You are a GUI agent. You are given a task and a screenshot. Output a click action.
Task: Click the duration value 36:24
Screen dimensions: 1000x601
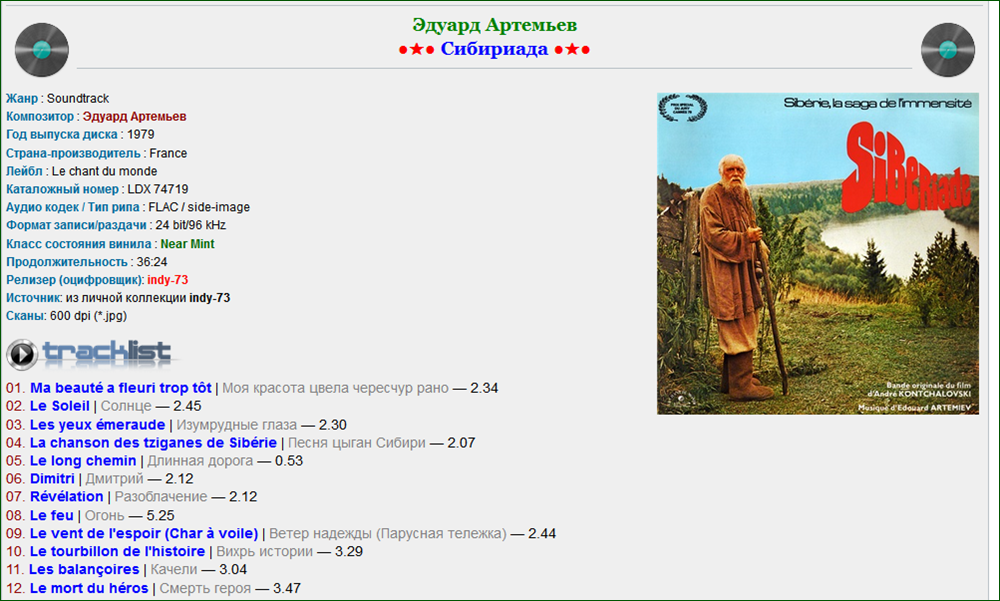(152, 262)
